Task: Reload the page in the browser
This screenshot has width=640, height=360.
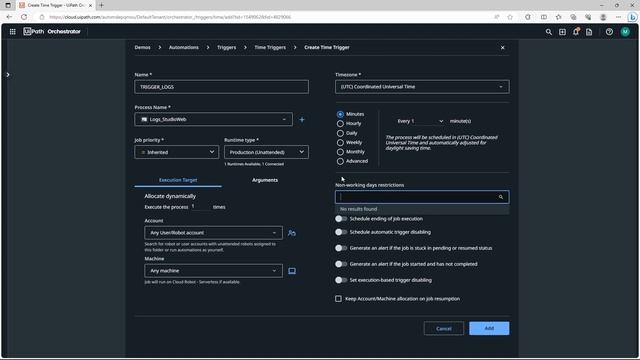Action: tap(24, 17)
